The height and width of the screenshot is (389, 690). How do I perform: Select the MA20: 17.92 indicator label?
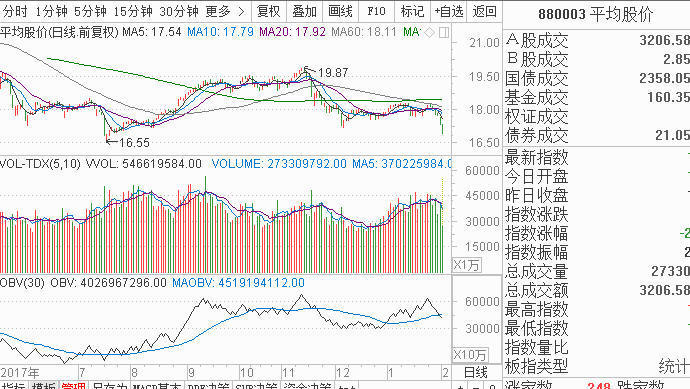(293, 32)
